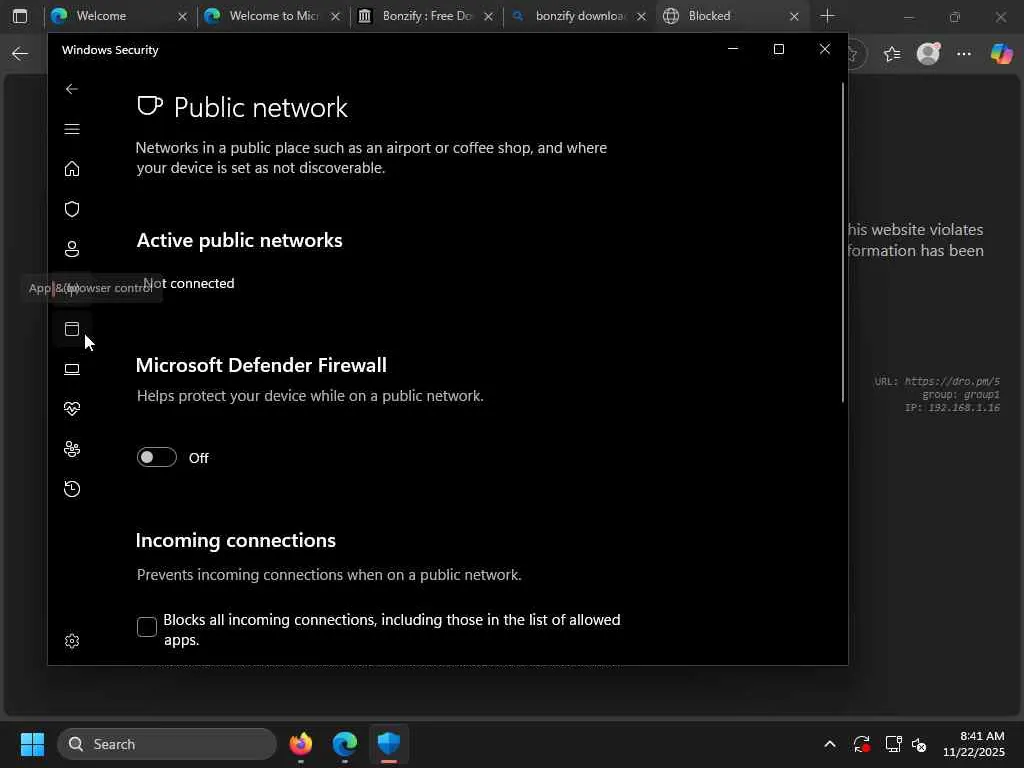Check Blocks all incoming connections box
This screenshot has height=768, width=1024.
[147, 627]
